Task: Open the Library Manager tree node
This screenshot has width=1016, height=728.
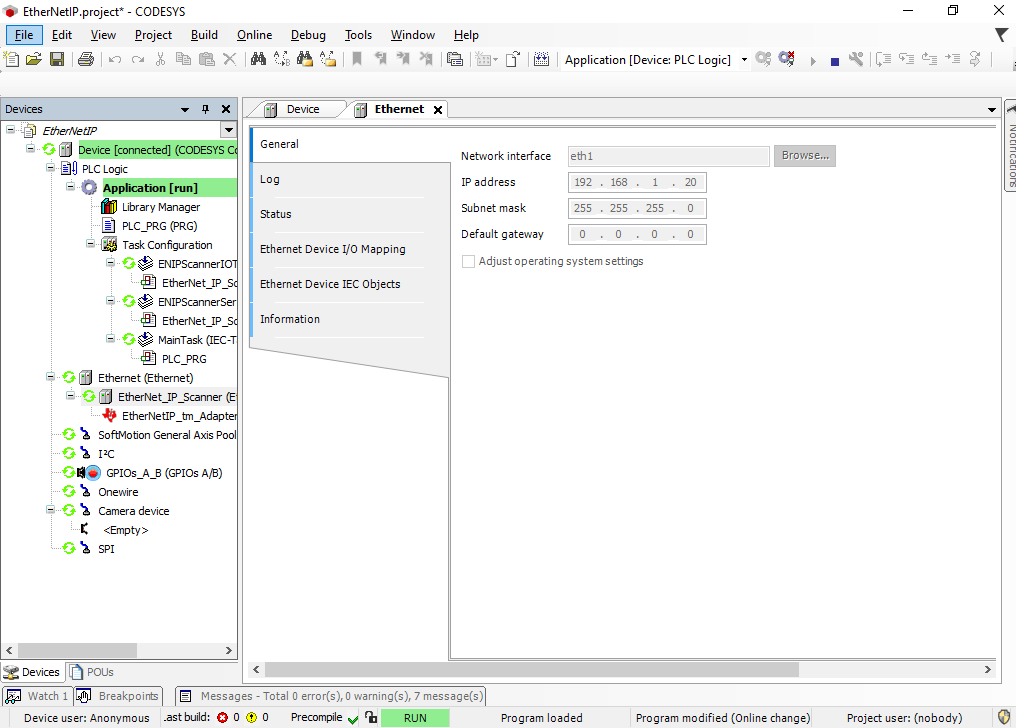Action: [x=160, y=207]
